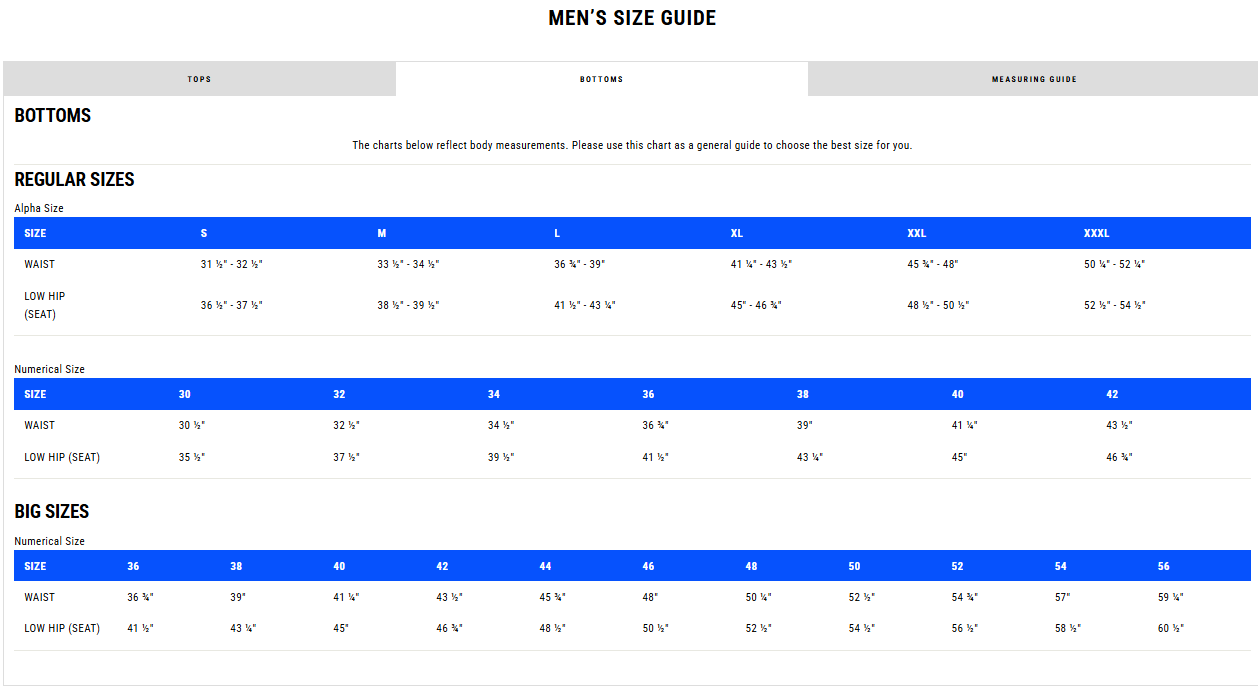Click the 60 ½" low hip value for size 56

[x=1171, y=628]
